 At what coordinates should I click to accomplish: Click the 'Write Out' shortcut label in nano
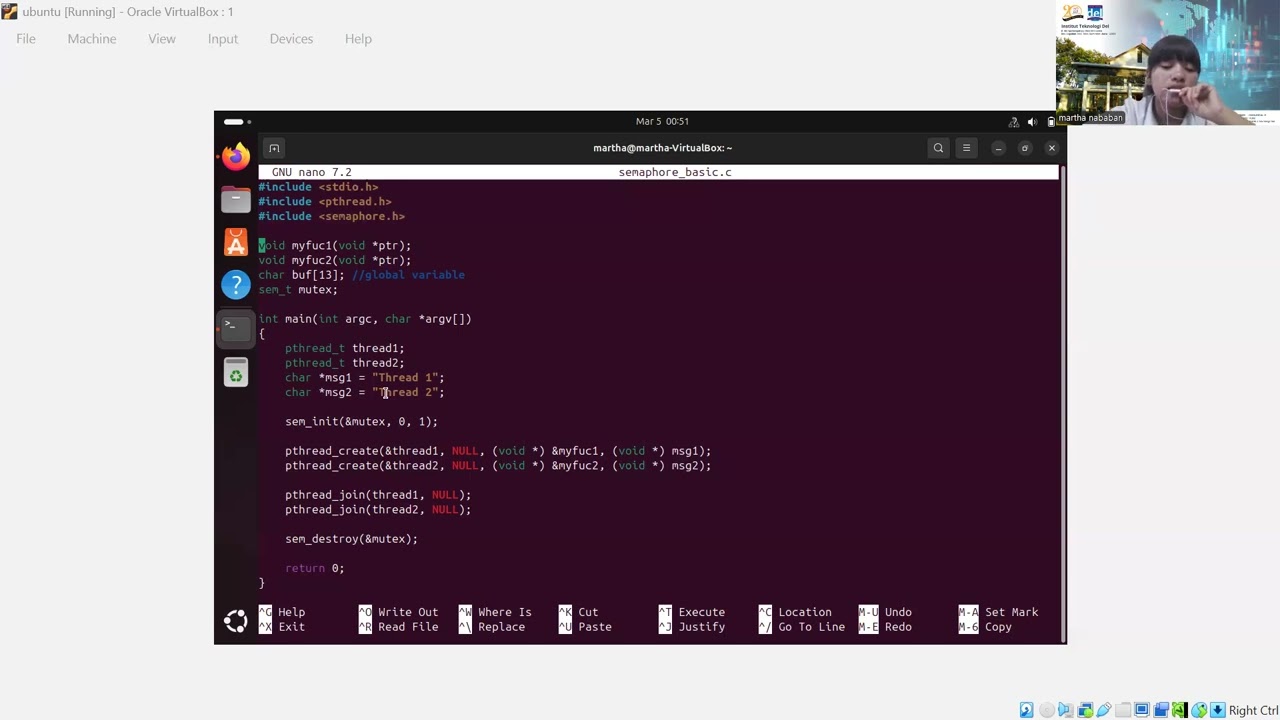coord(408,612)
